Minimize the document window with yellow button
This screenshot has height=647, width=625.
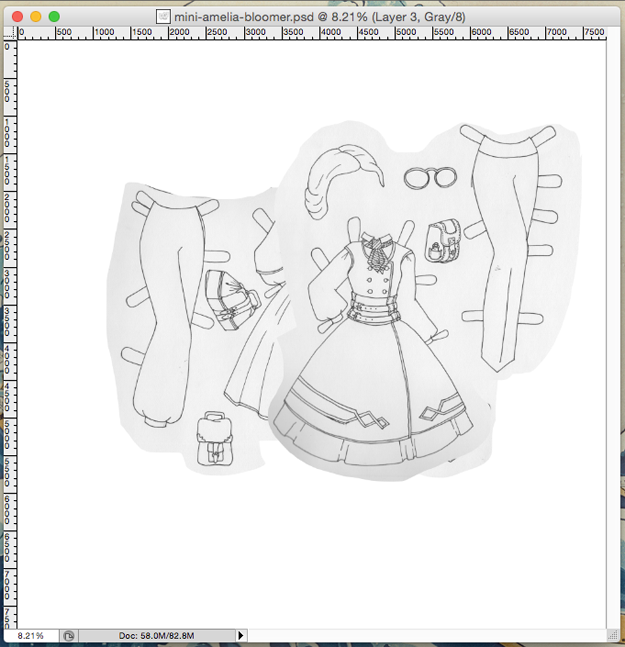(x=36, y=17)
